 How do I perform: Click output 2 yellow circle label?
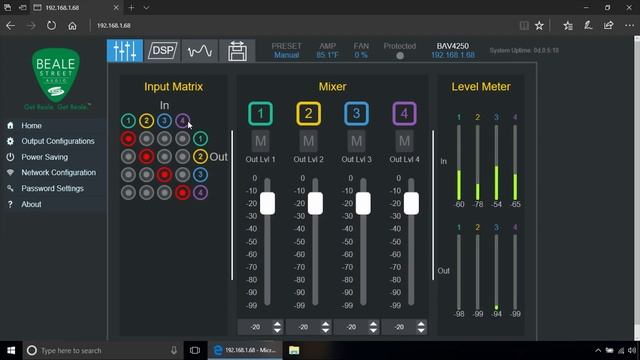[x=200, y=157]
